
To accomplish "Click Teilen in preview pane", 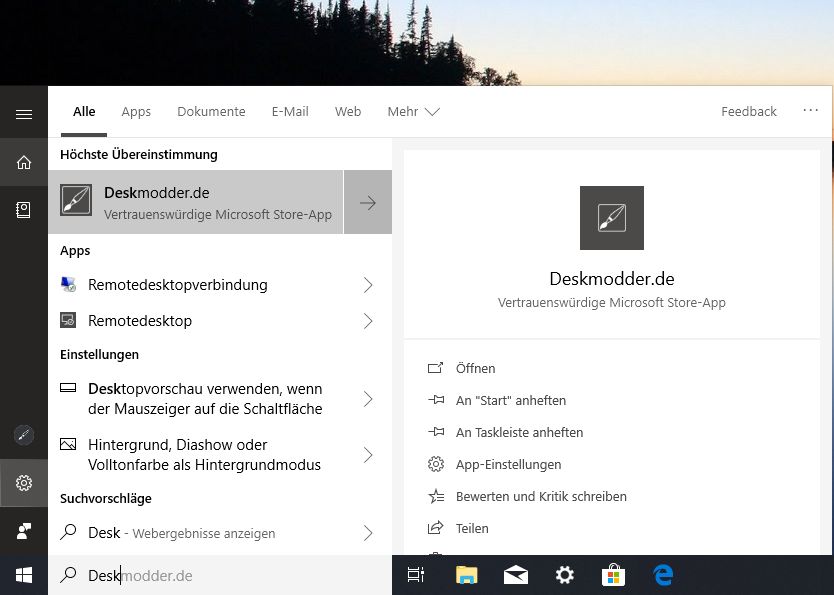I will (x=458, y=528).
